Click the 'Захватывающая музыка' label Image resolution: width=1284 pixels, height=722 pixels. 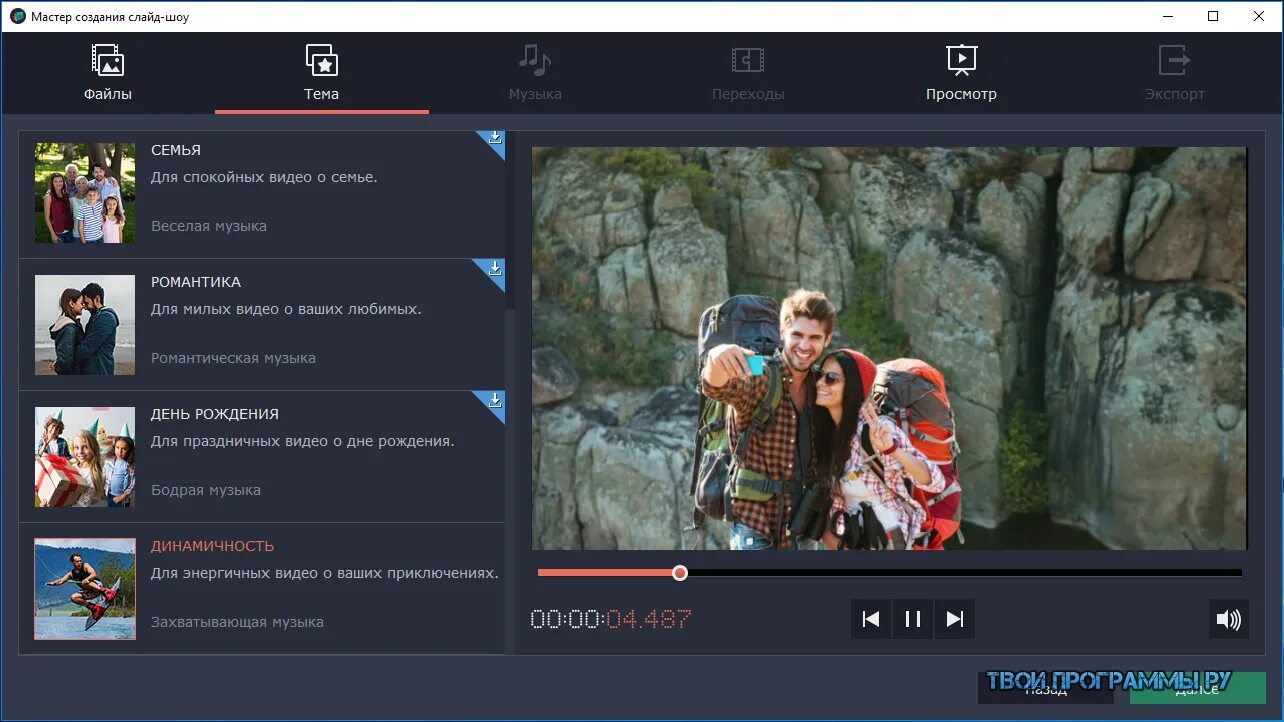237,622
